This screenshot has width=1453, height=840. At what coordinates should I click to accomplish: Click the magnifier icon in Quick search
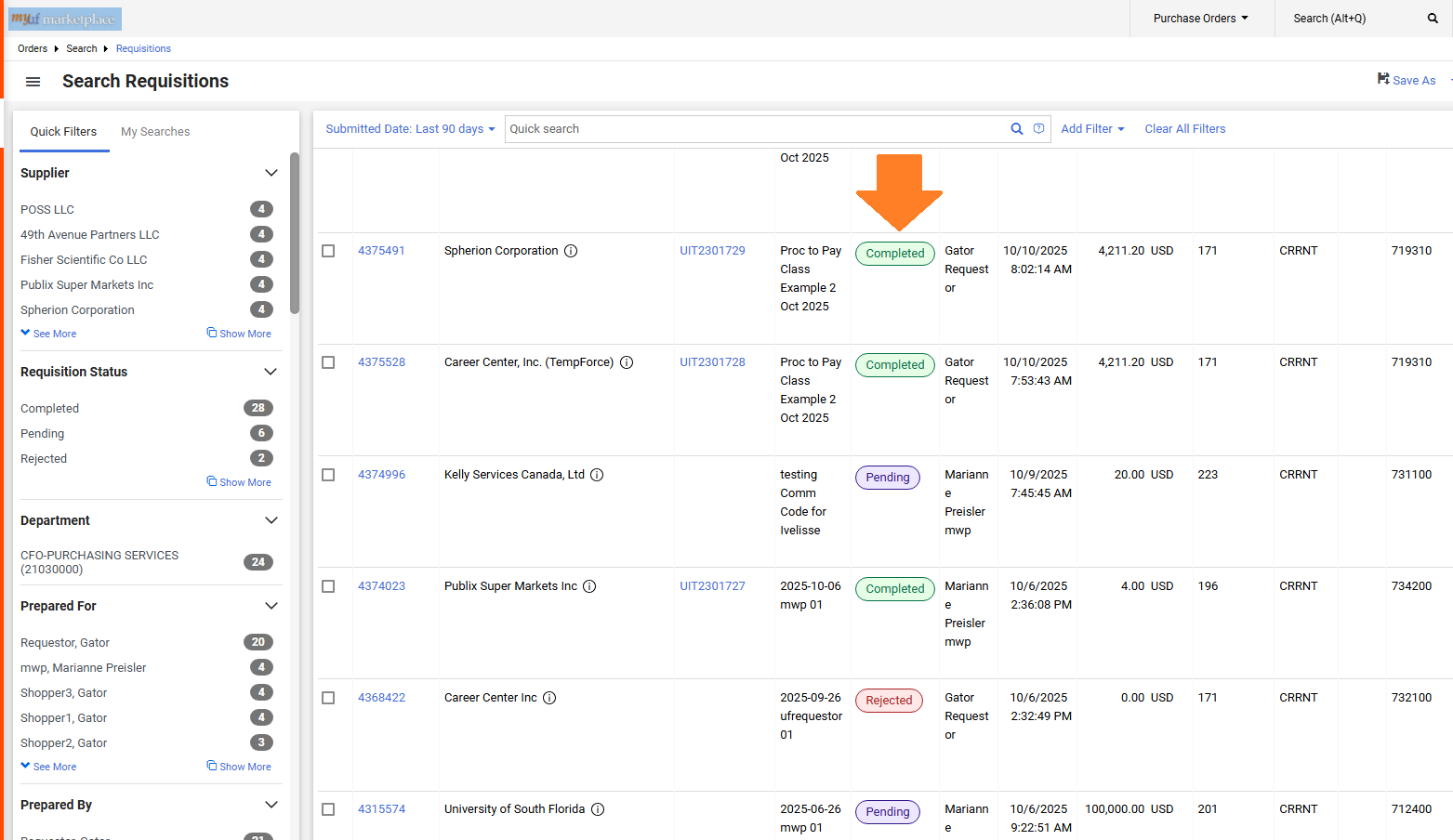click(1016, 129)
